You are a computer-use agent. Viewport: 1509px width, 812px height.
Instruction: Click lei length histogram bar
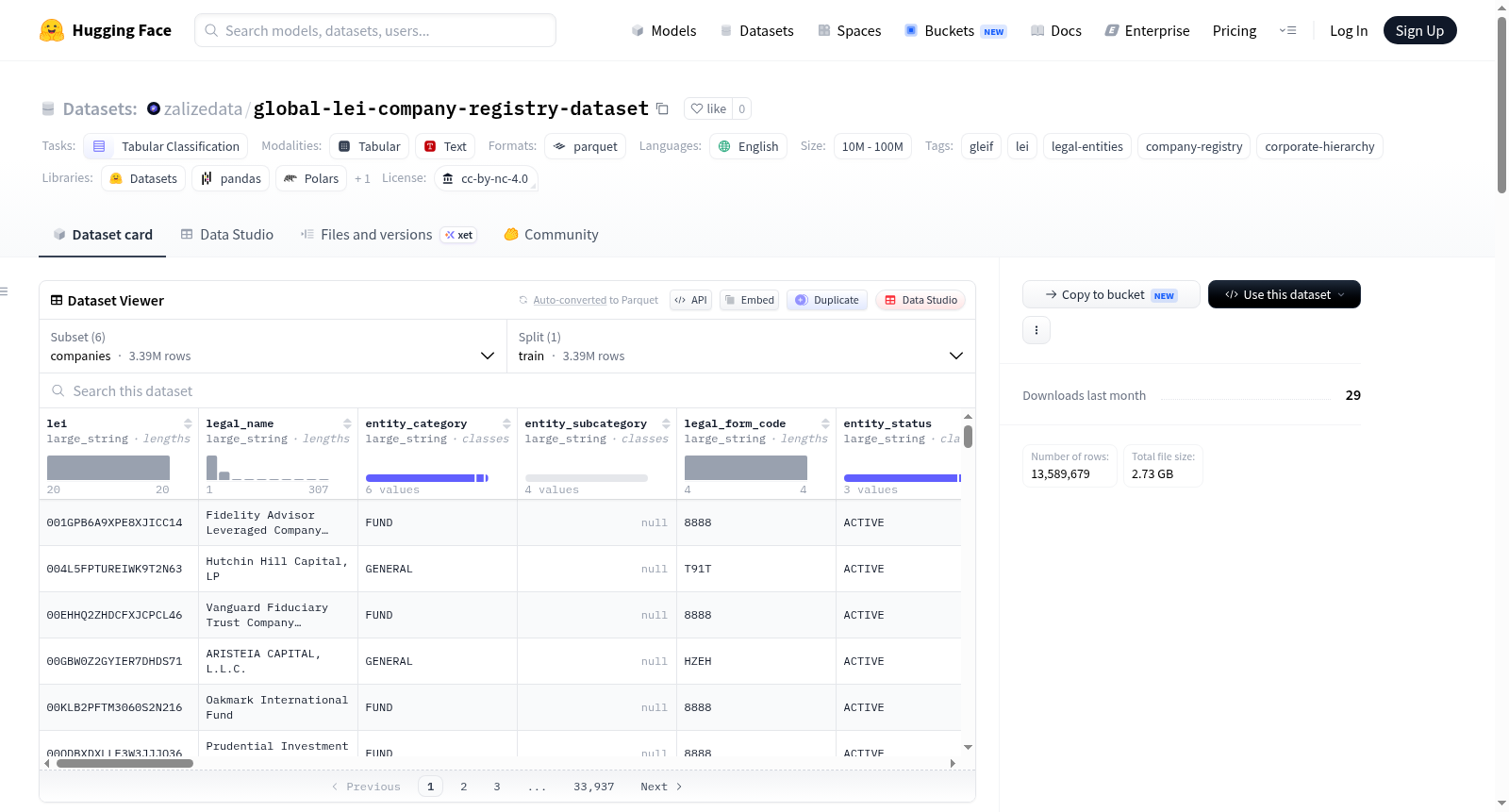[108, 468]
